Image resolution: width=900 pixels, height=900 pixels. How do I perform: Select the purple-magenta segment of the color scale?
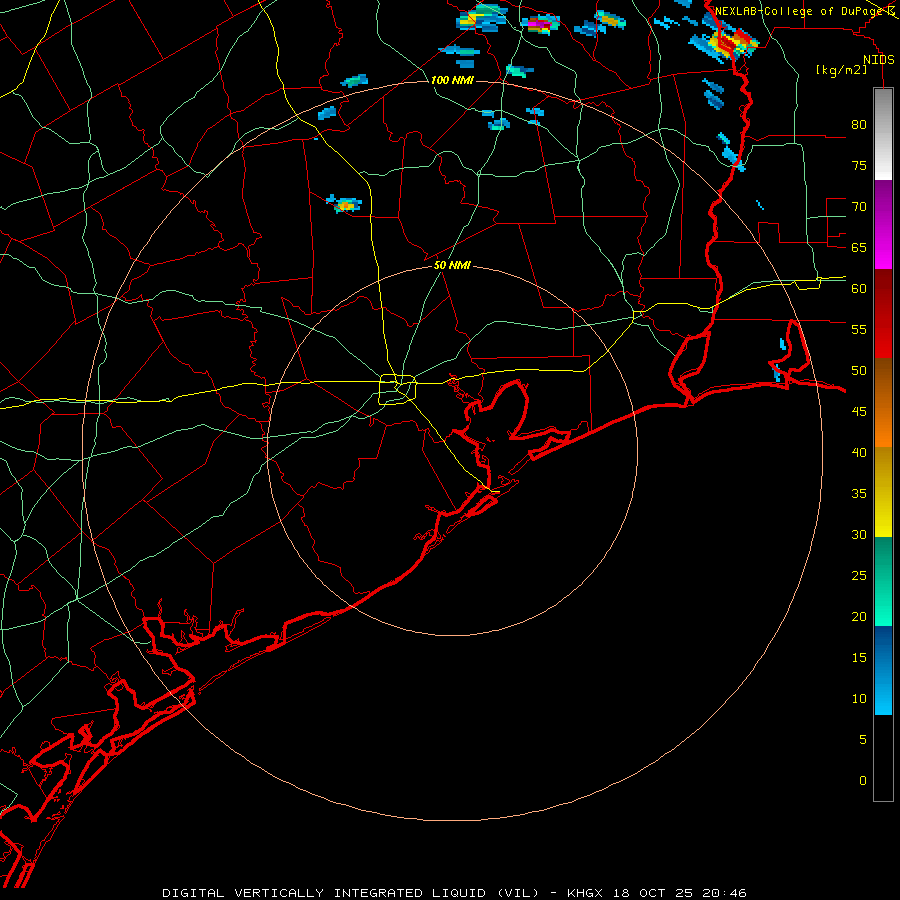point(883,224)
